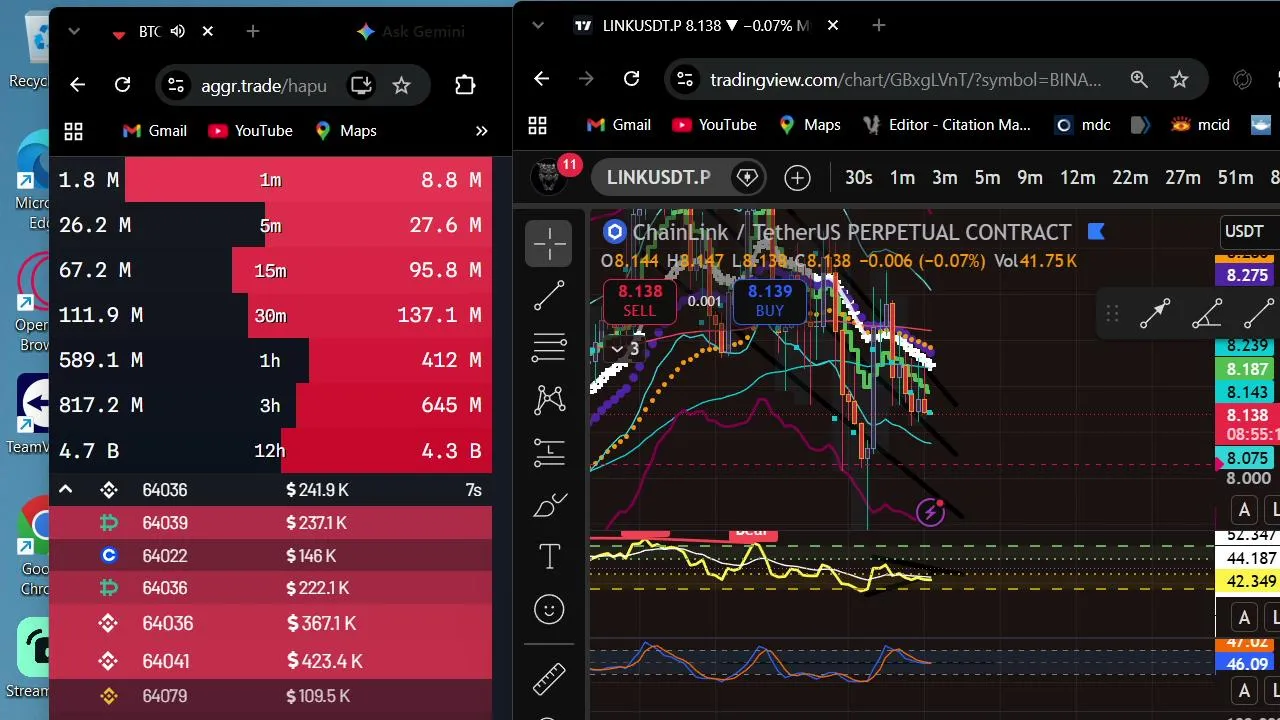Click the 1h volume bar row
1280x720 pixels.
pos(270,360)
